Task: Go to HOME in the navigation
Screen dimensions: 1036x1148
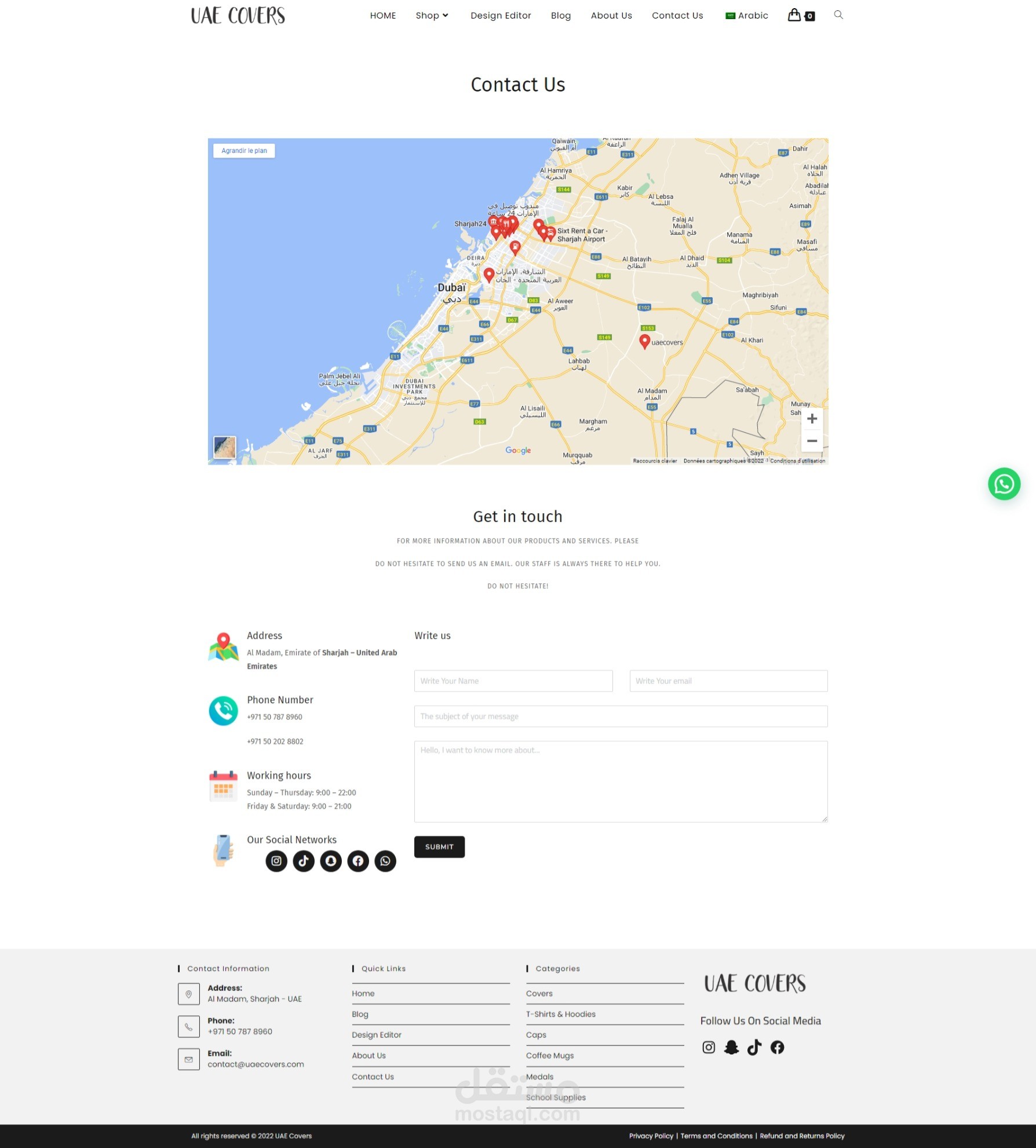Action: pos(383,16)
